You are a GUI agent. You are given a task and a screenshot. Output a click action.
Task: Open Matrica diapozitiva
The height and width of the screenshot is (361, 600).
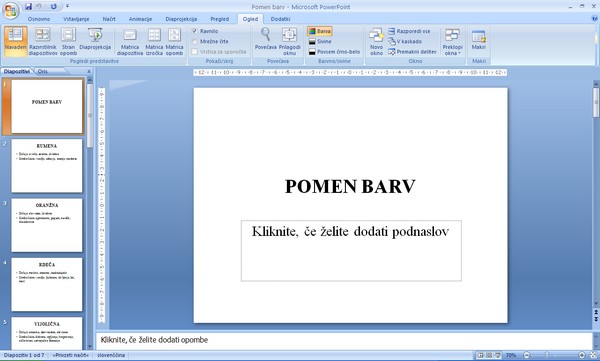pyautogui.click(x=130, y=41)
